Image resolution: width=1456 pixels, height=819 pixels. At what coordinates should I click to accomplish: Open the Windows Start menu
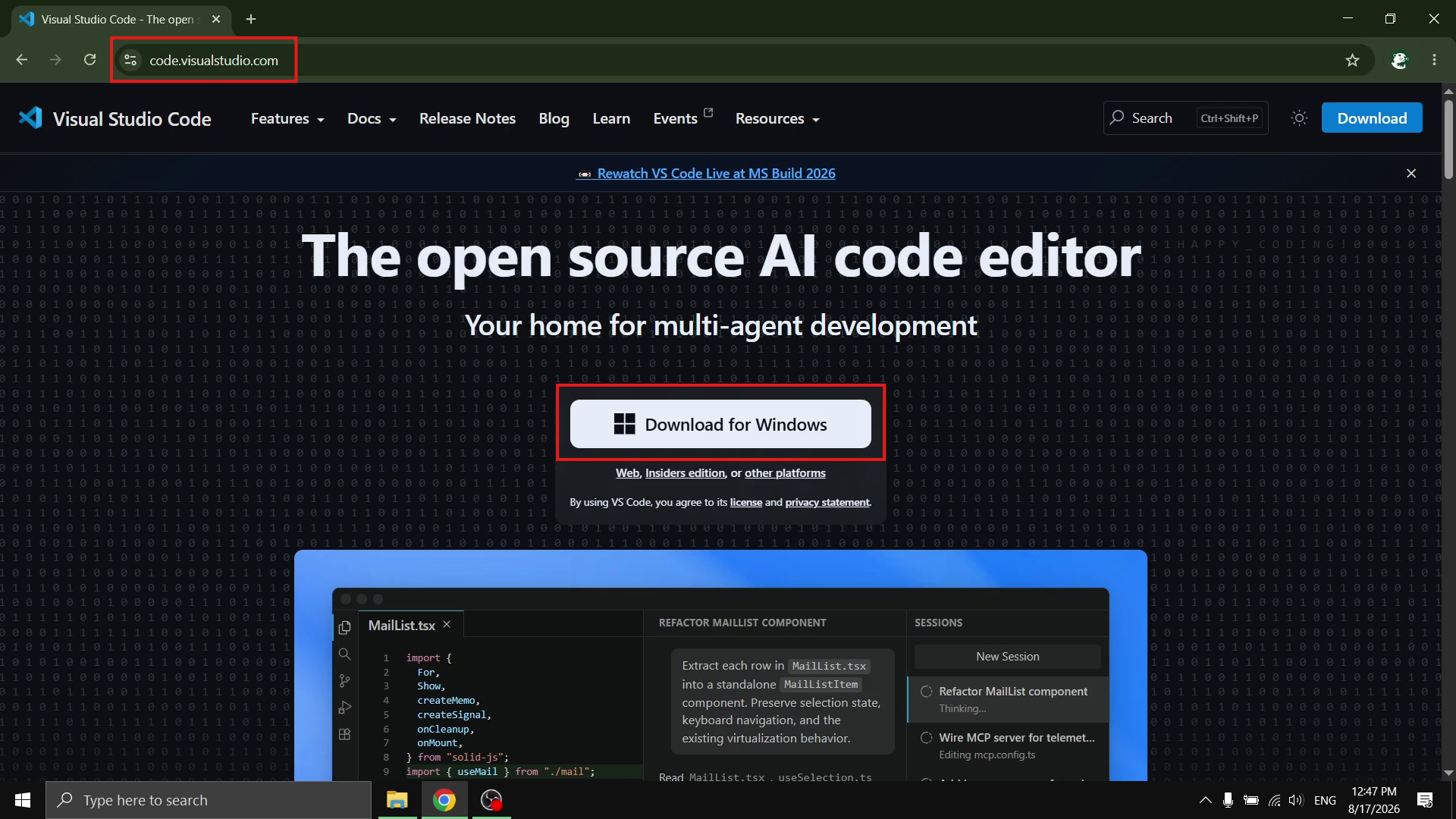pos(23,800)
